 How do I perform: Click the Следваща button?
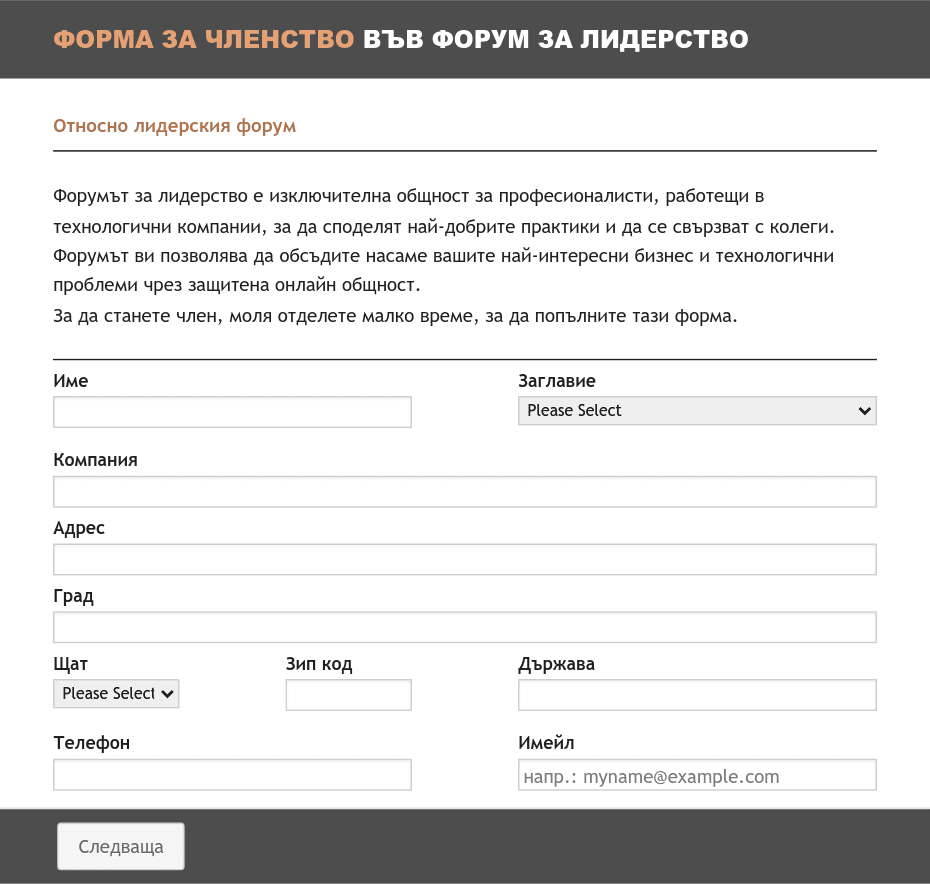click(121, 846)
